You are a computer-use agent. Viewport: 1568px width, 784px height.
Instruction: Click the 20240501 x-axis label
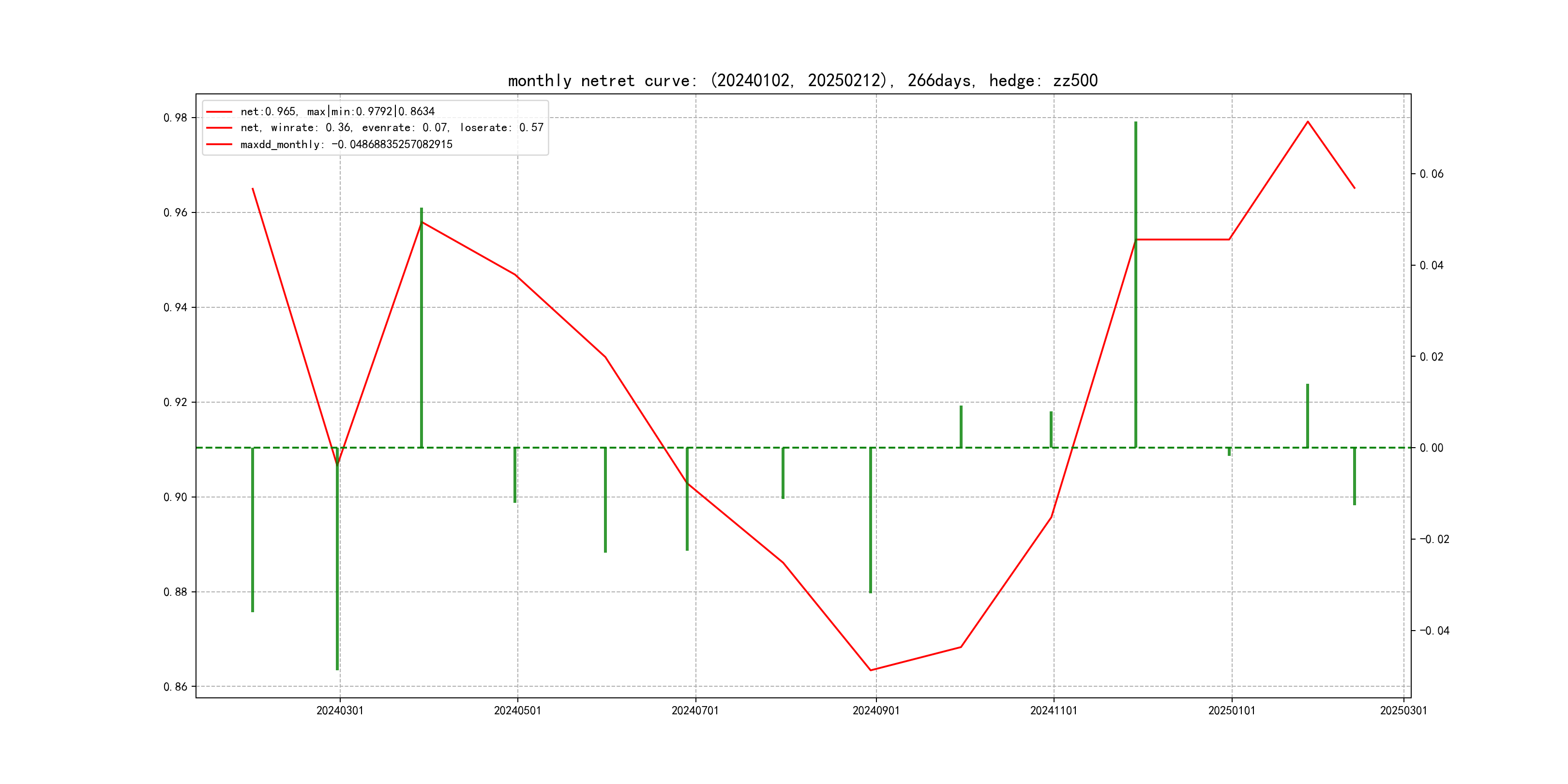tap(517, 711)
